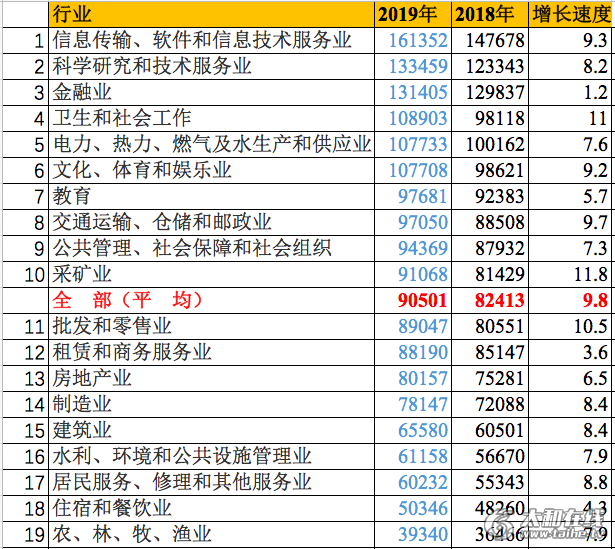
Task: Select growth rate 1.2 for 金融业
Action: pyautogui.click(x=571, y=93)
